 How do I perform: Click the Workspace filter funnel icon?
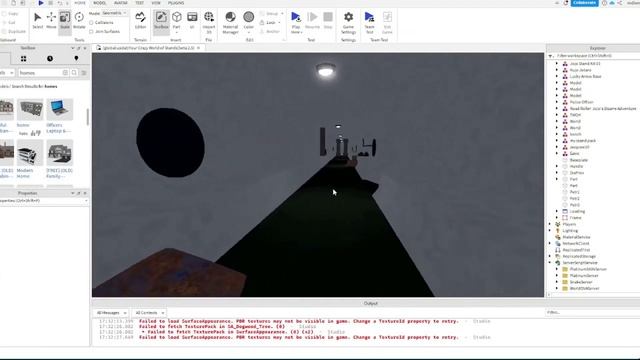551,56
